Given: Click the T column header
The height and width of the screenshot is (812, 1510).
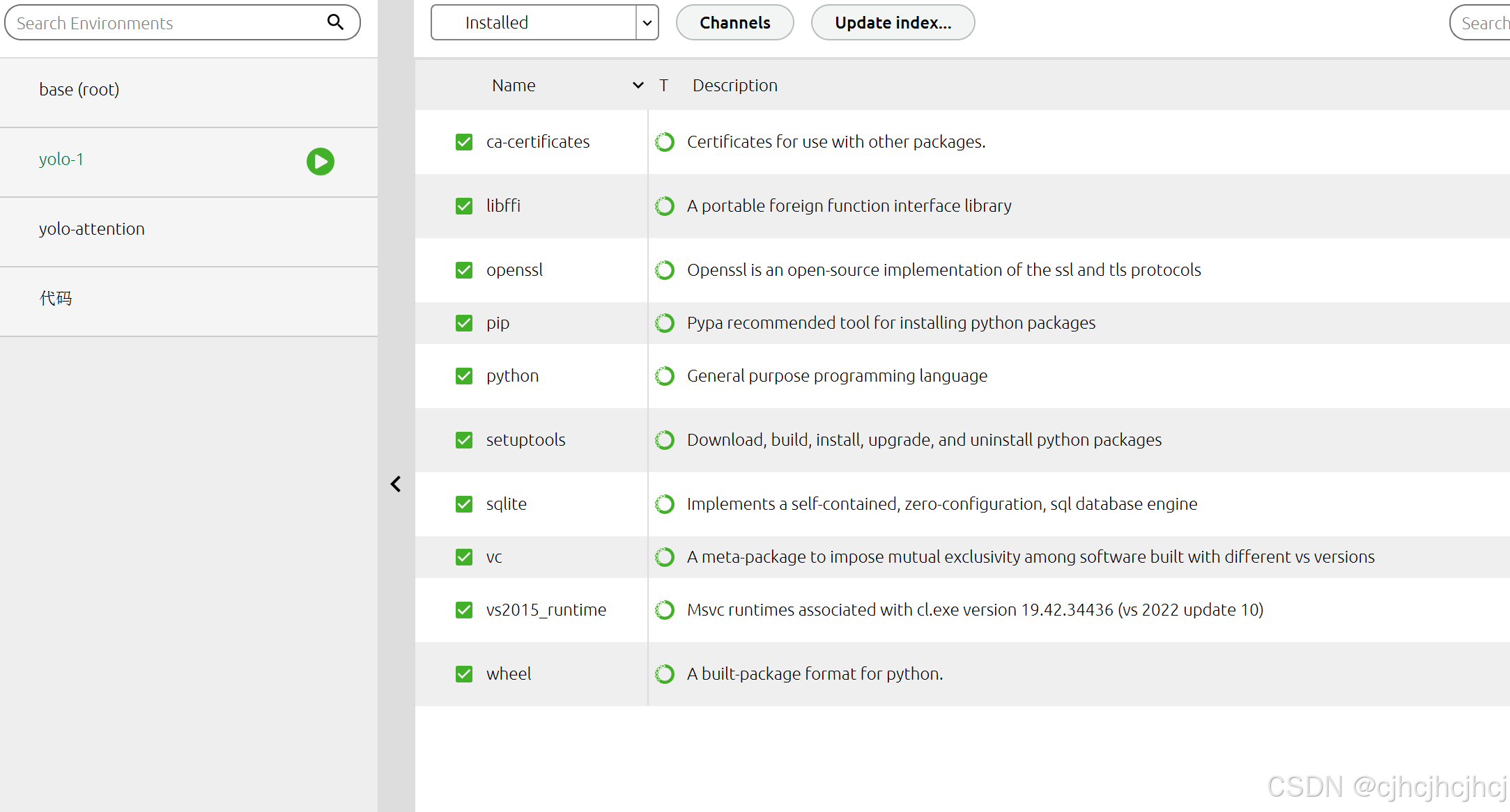Looking at the screenshot, I should click(663, 85).
